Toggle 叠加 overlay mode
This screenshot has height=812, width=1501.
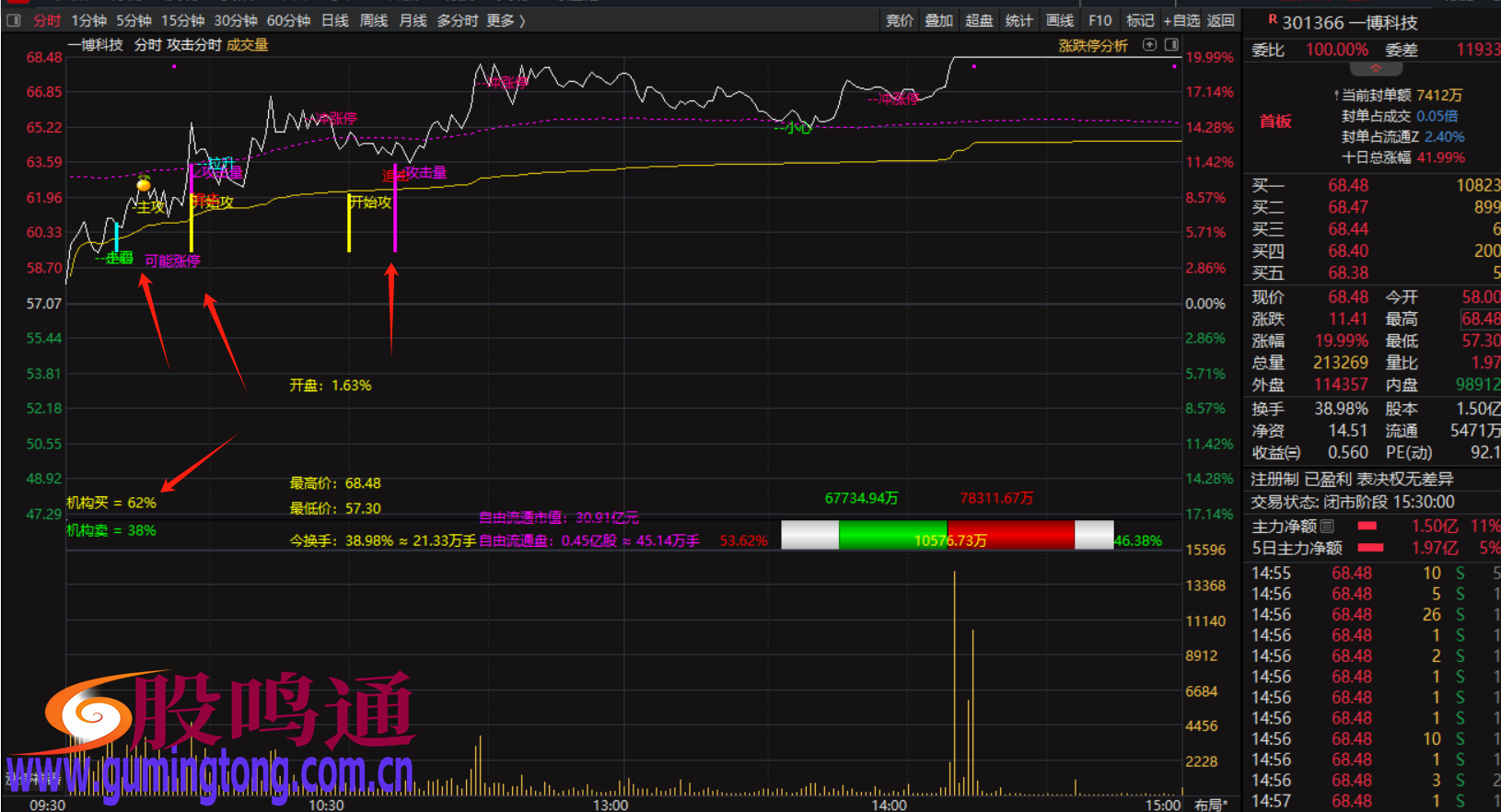(x=938, y=20)
